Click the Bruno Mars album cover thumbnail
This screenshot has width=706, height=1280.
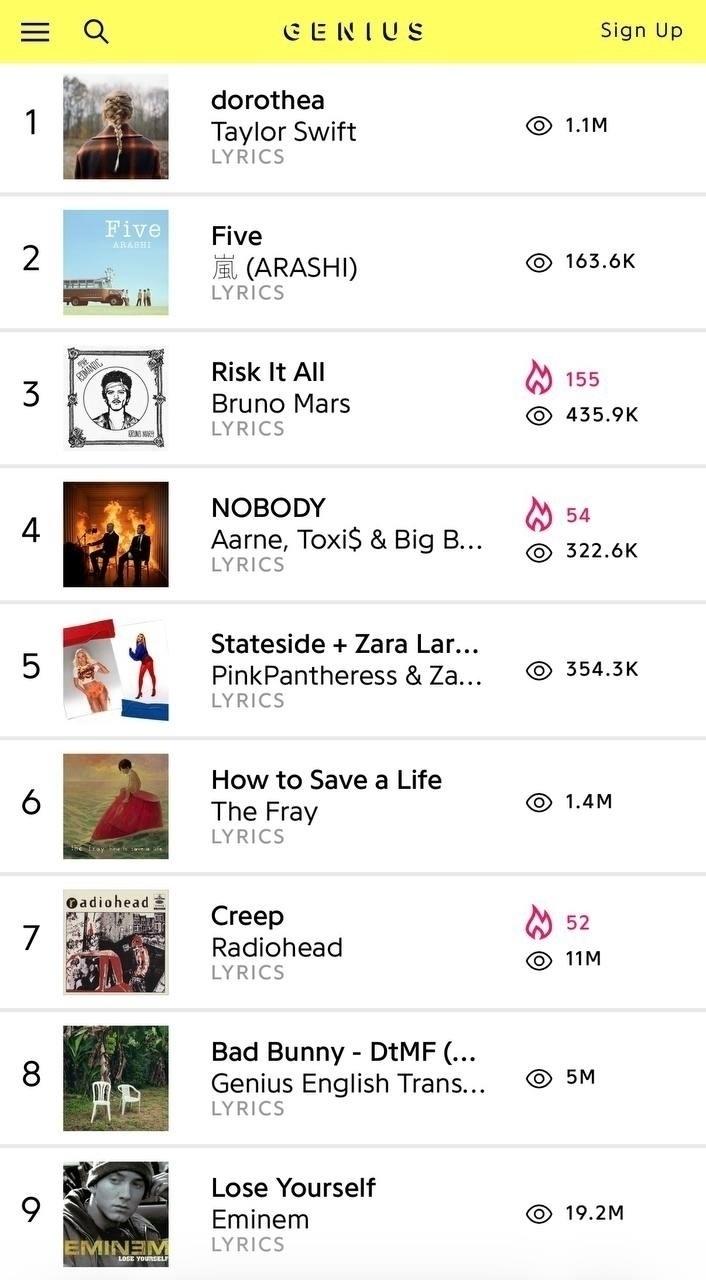[x=116, y=398]
